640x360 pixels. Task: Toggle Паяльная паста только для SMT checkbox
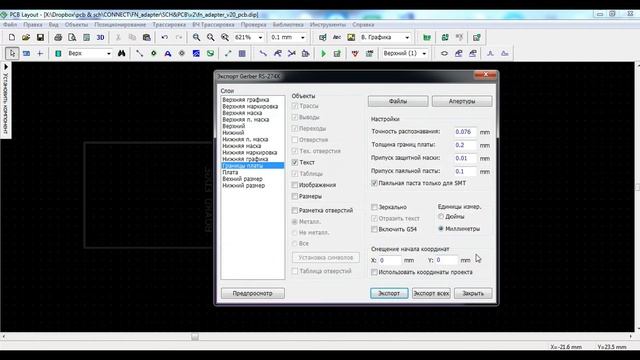pyautogui.click(x=374, y=183)
